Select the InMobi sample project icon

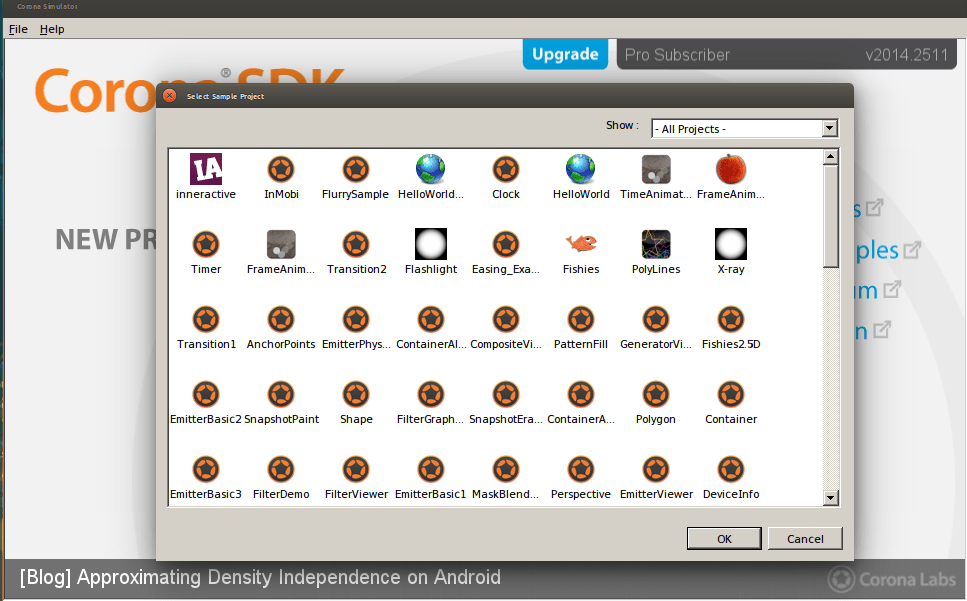click(x=281, y=169)
